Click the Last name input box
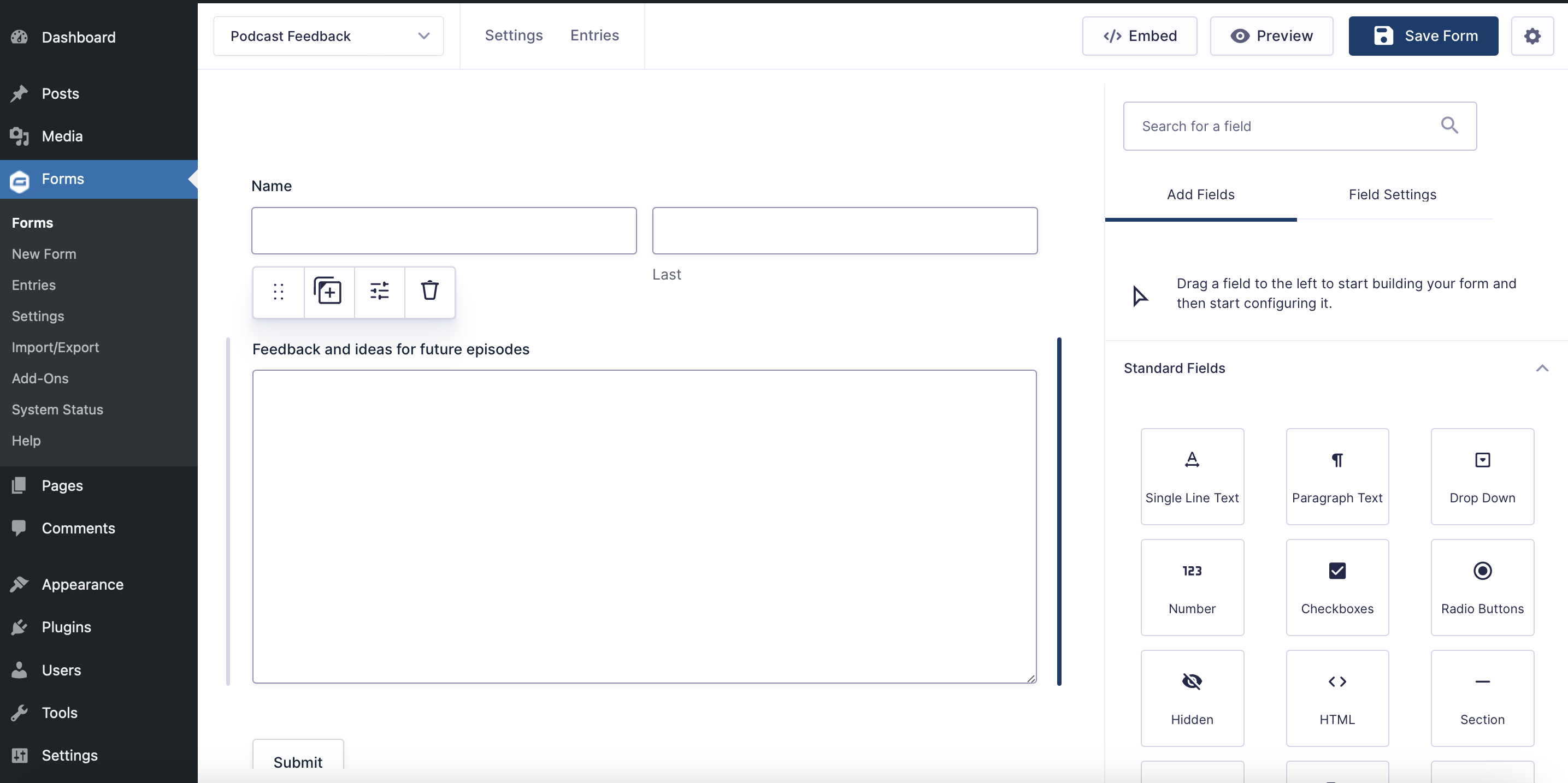This screenshot has height=783, width=1568. coord(844,230)
